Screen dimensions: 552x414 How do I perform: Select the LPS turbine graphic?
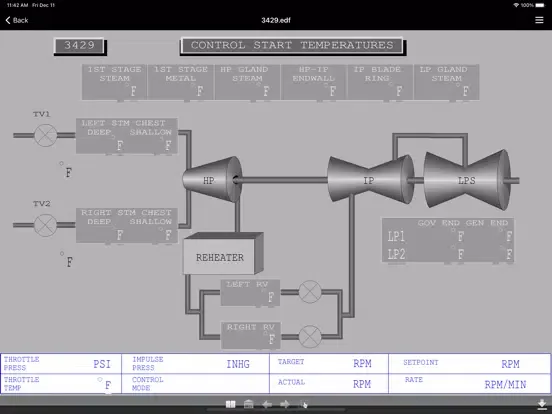[x=468, y=180]
